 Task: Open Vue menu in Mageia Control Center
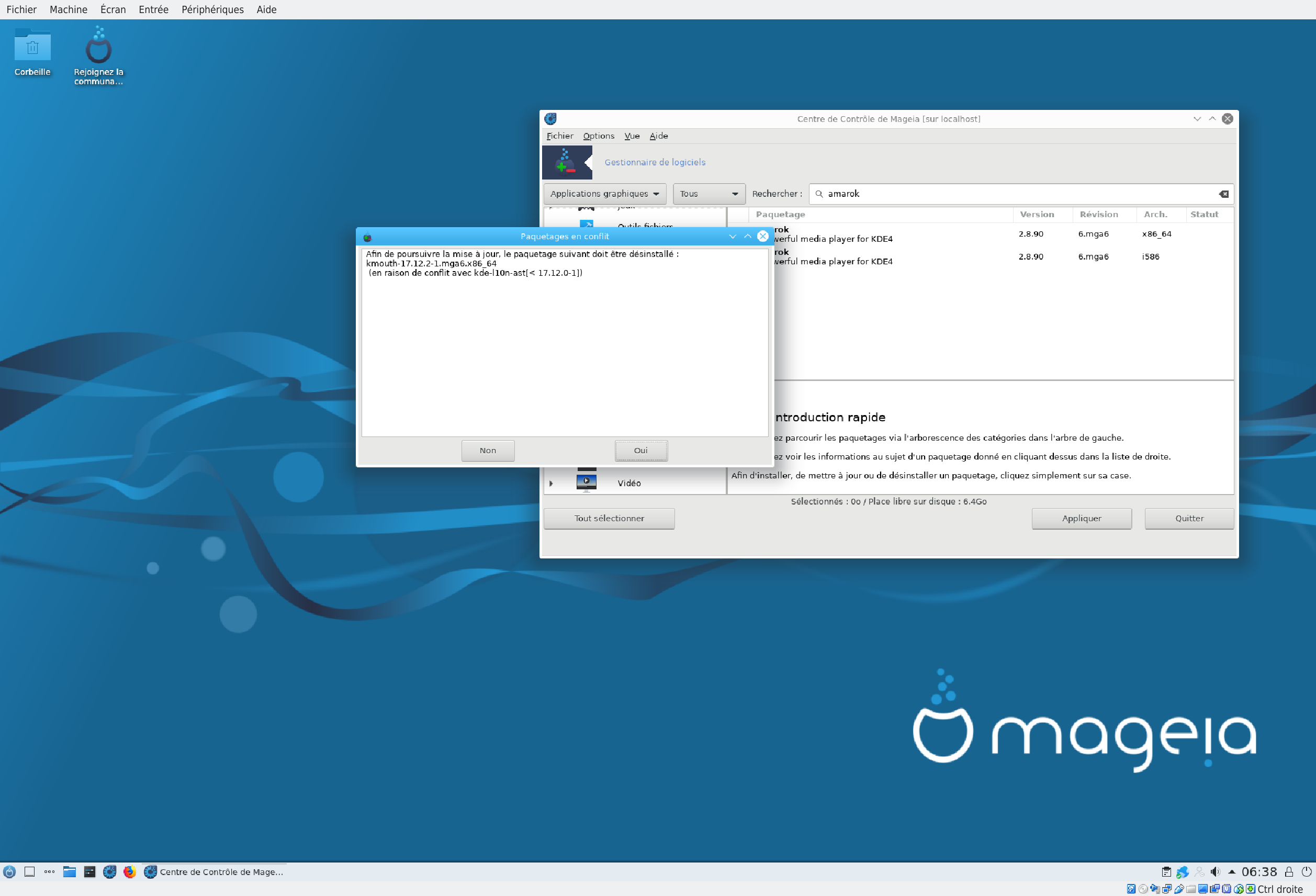tap(632, 136)
